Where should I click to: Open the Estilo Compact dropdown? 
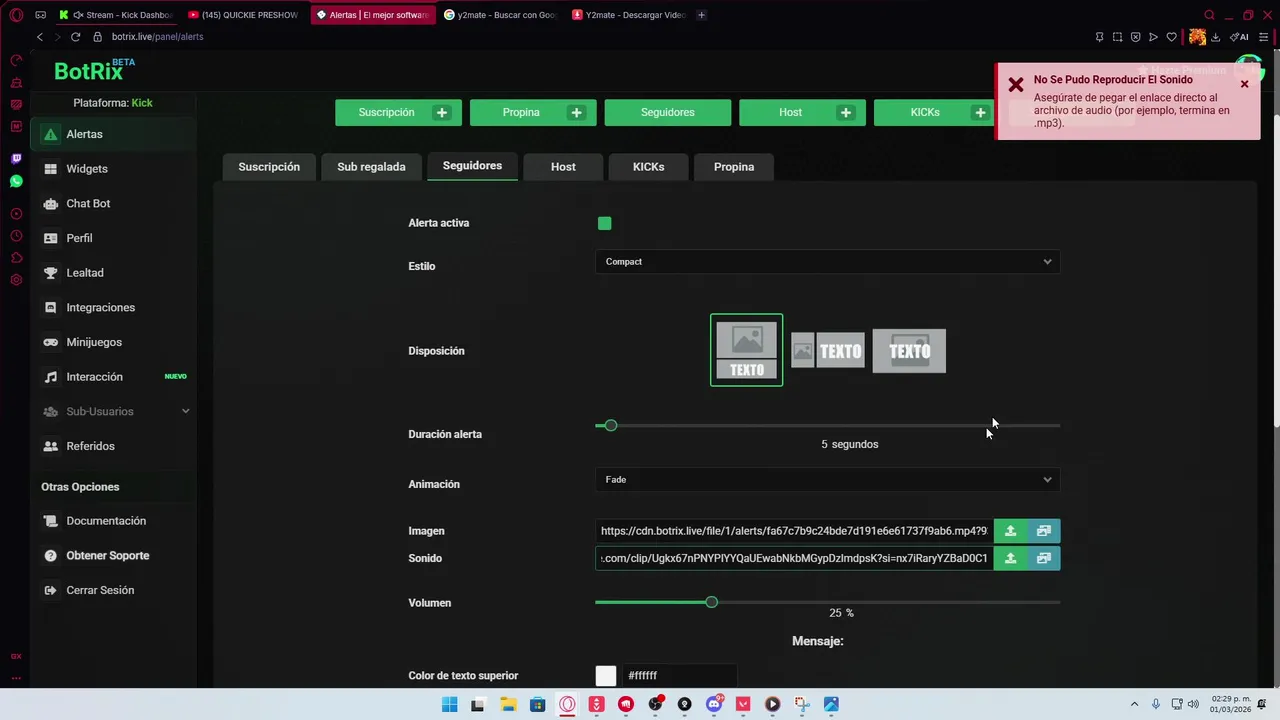click(827, 262)
